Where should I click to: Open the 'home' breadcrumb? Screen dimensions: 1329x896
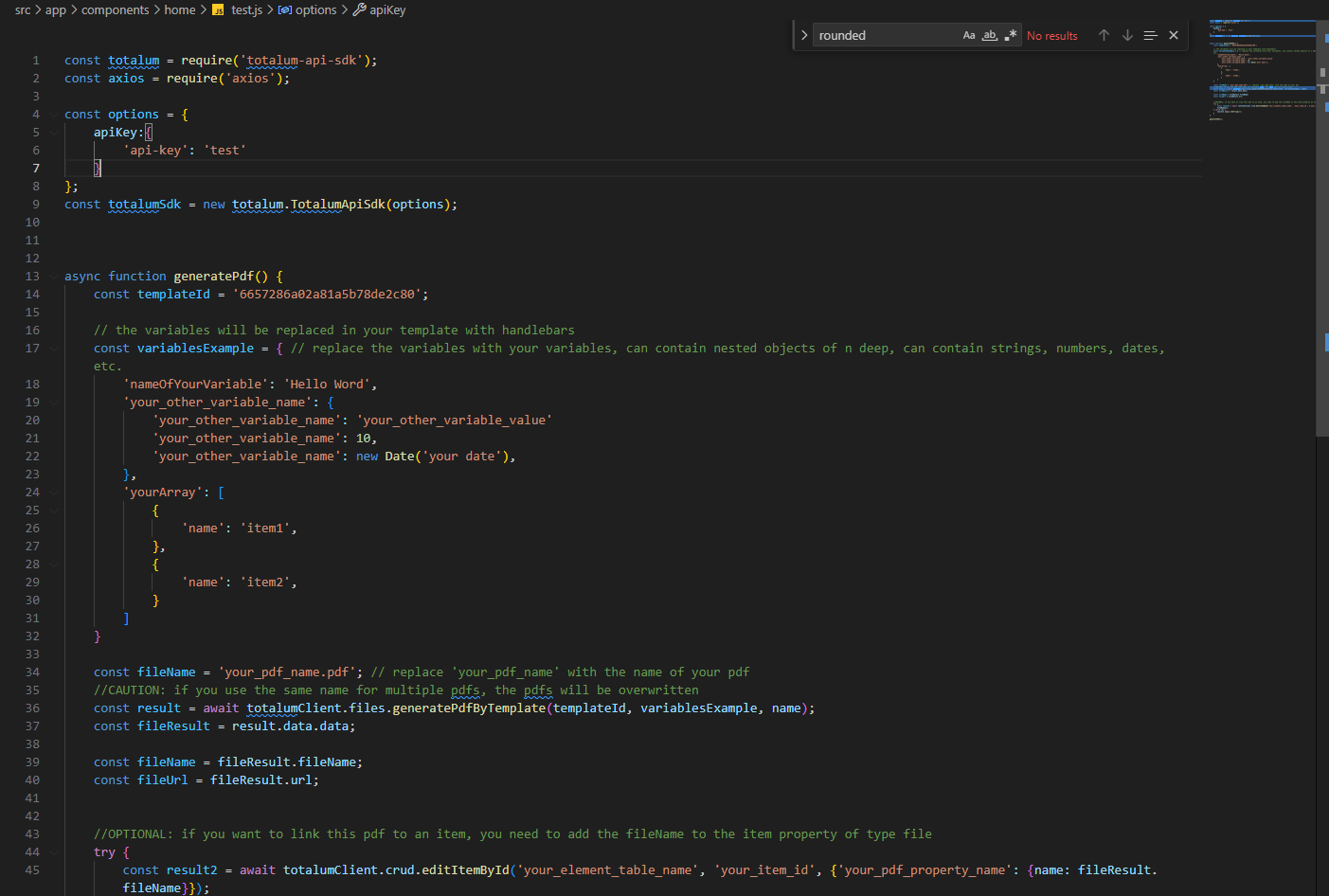click(x=180, y=9)
